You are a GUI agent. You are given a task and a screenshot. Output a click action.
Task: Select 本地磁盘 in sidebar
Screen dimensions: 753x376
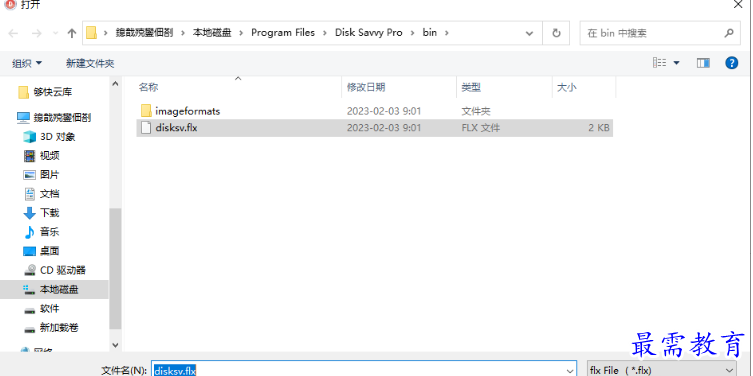pos(54,290)
